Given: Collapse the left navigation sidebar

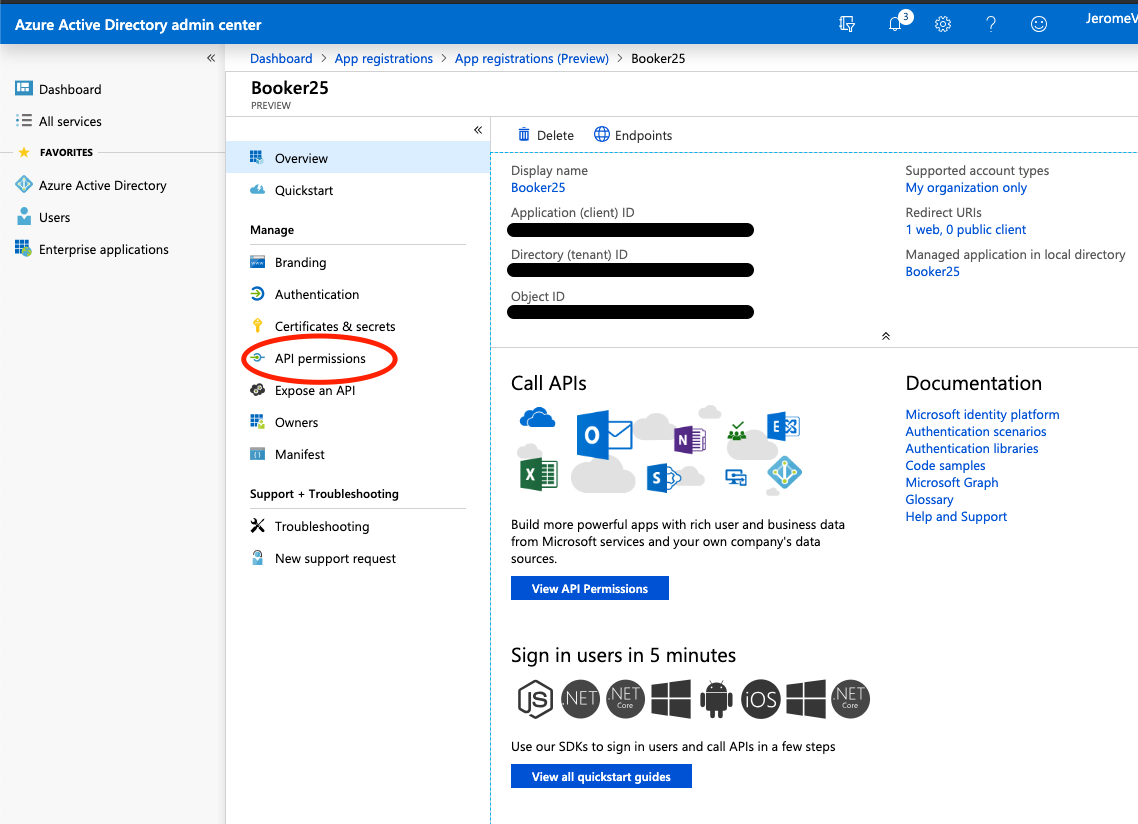Looking at the screenshot, I should pyautogui.click(x=211, y=58).
